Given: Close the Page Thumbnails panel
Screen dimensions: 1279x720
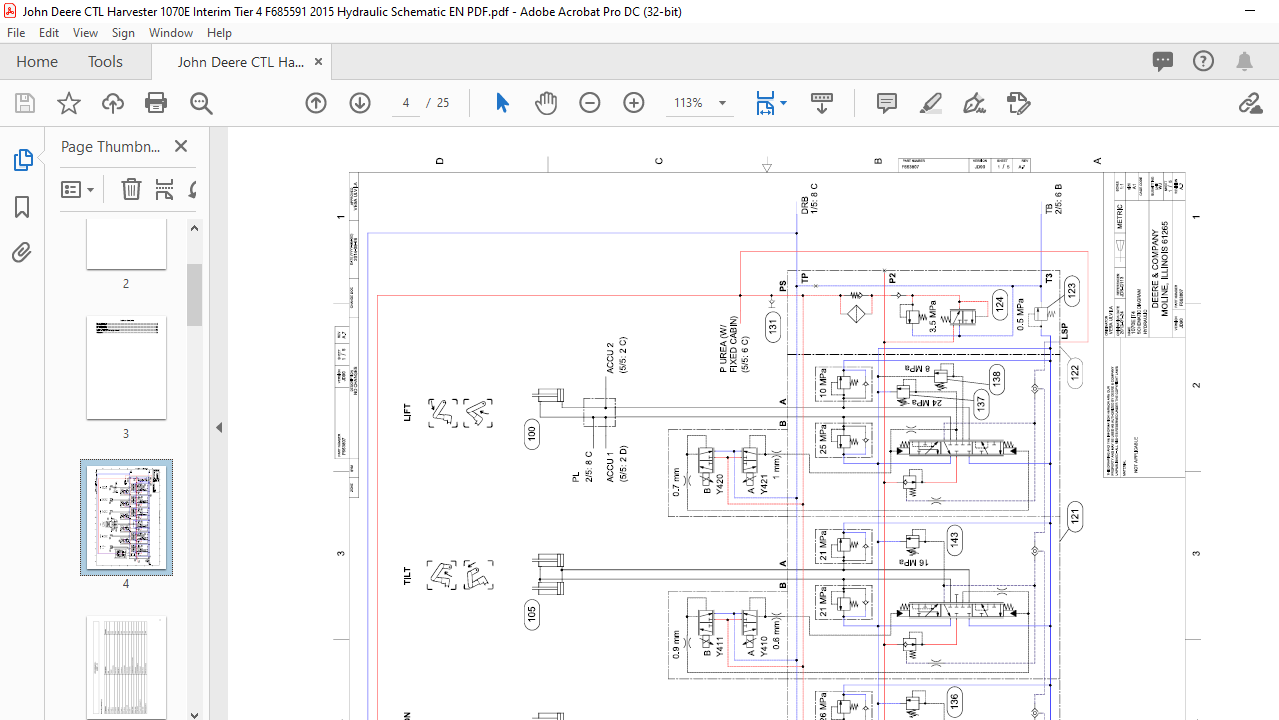Looking at the screenshot, I should point(181,146).
